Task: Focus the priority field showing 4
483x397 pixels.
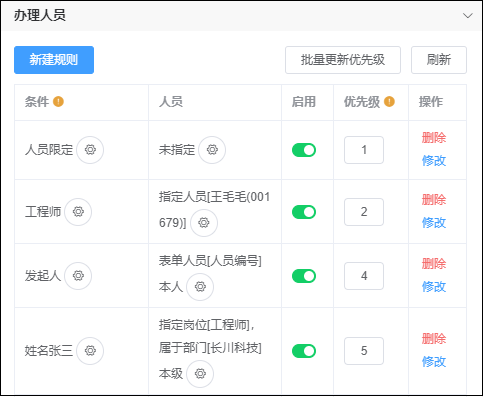Action: 364,276
